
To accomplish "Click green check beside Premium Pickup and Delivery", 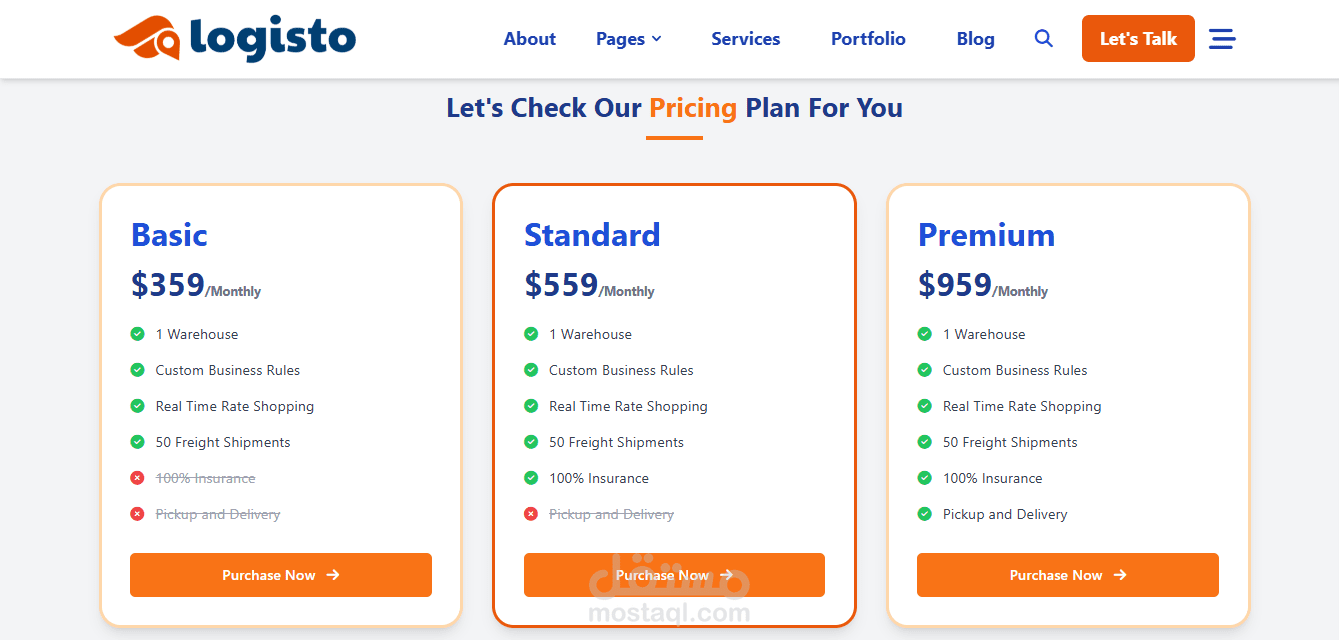I will (925, 514).
